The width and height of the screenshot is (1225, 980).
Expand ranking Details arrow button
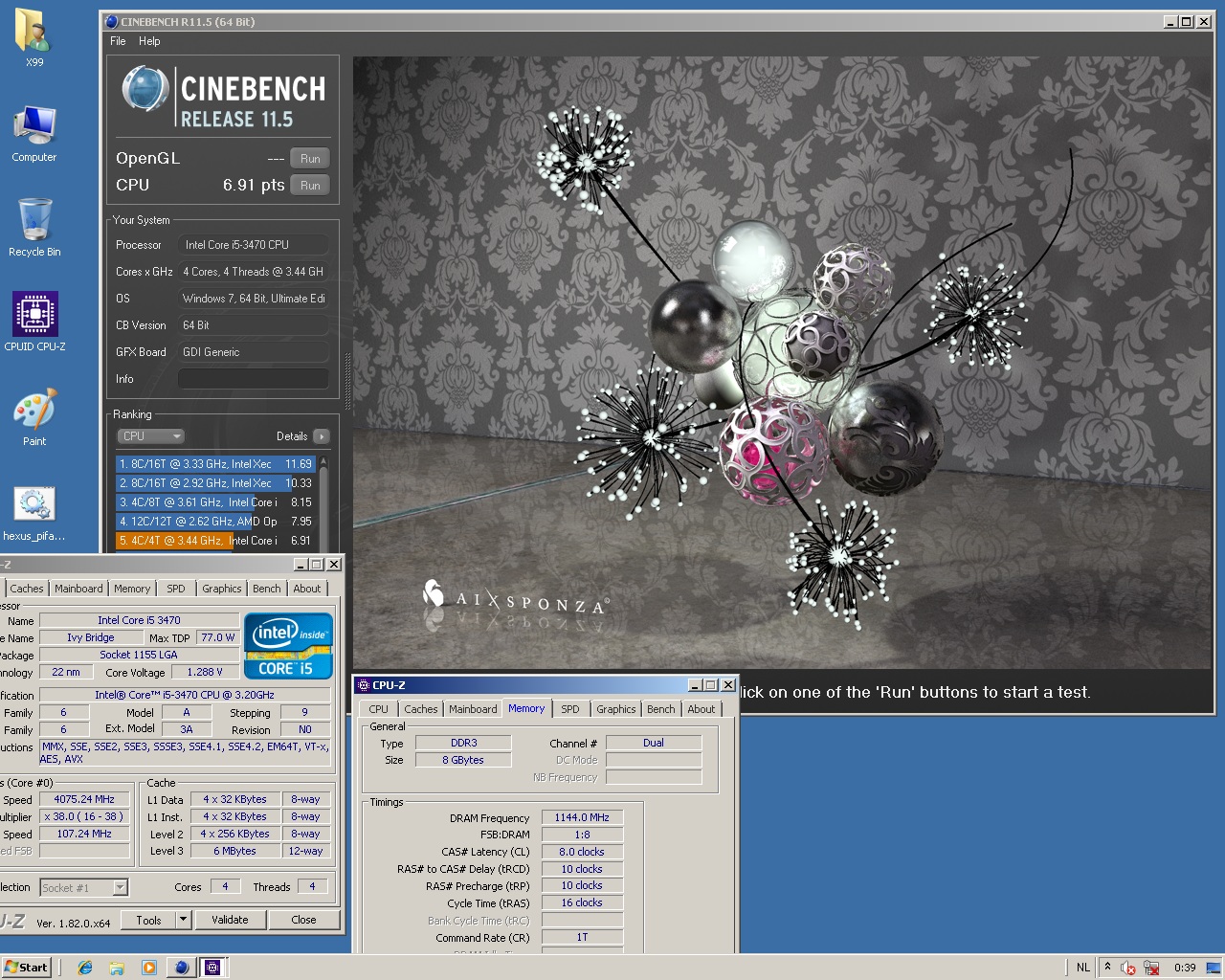322,436
